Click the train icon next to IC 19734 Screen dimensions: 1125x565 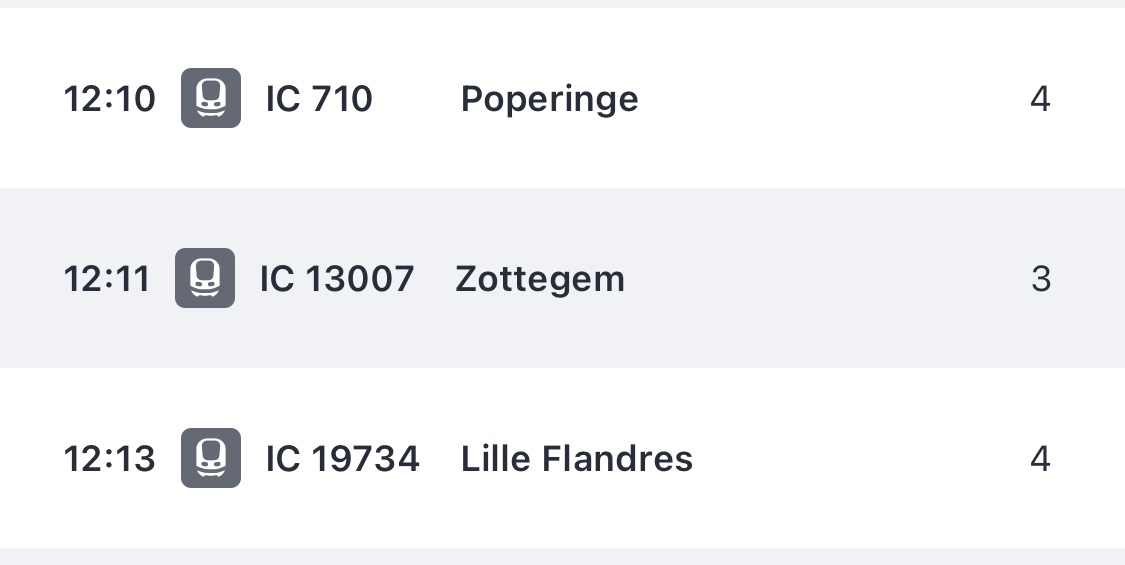[211, 458]
